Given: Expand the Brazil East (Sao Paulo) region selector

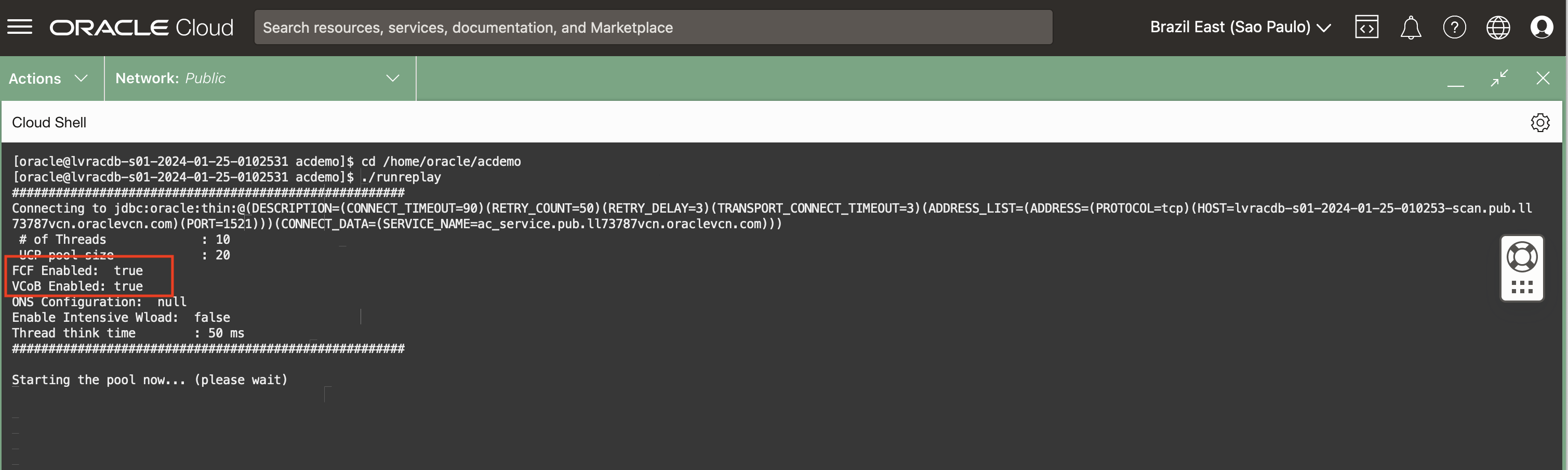Looking at the screenshot, I should [1239, 28].
